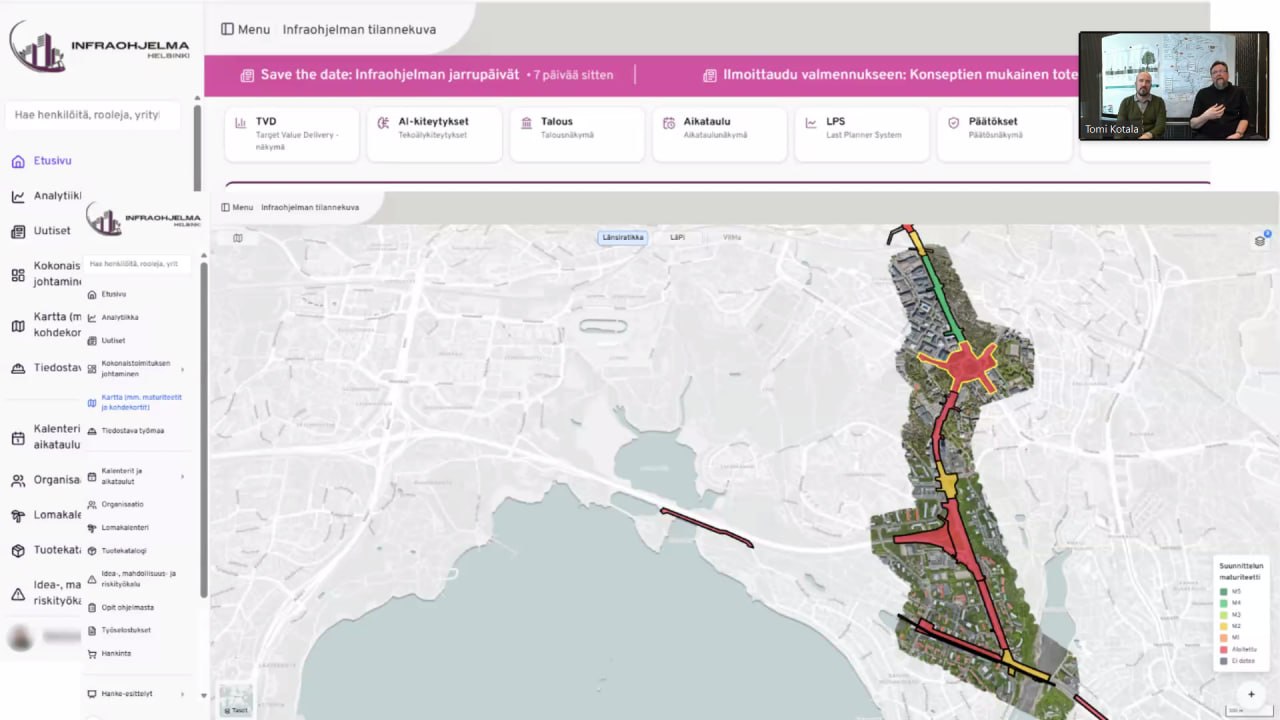
Task: Expand the Hanke-esittelyt submenu
Action: click(182, 694)
